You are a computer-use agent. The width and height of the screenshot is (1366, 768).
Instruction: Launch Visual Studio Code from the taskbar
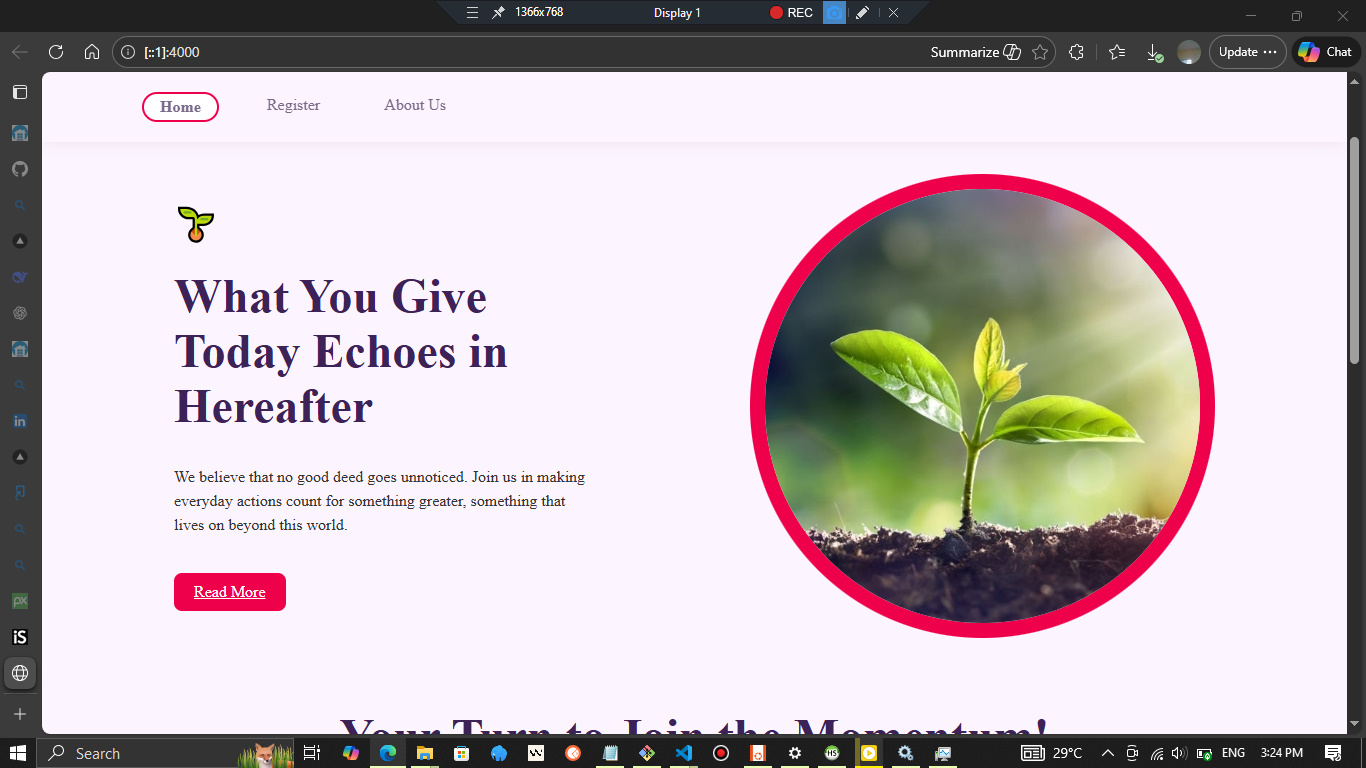coord(683,753)
